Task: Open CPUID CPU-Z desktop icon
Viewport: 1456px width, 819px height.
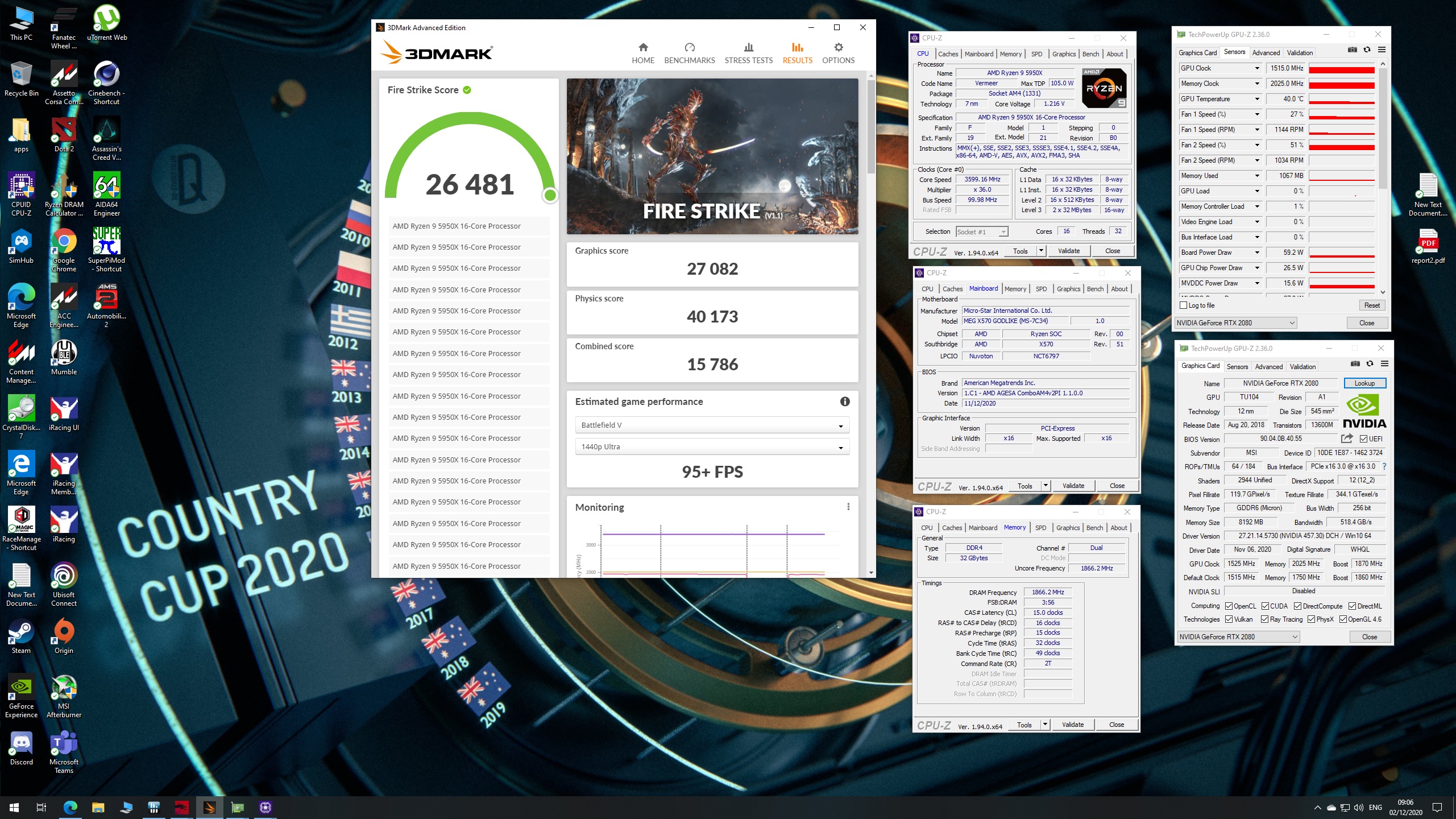Action: [21, 195]
